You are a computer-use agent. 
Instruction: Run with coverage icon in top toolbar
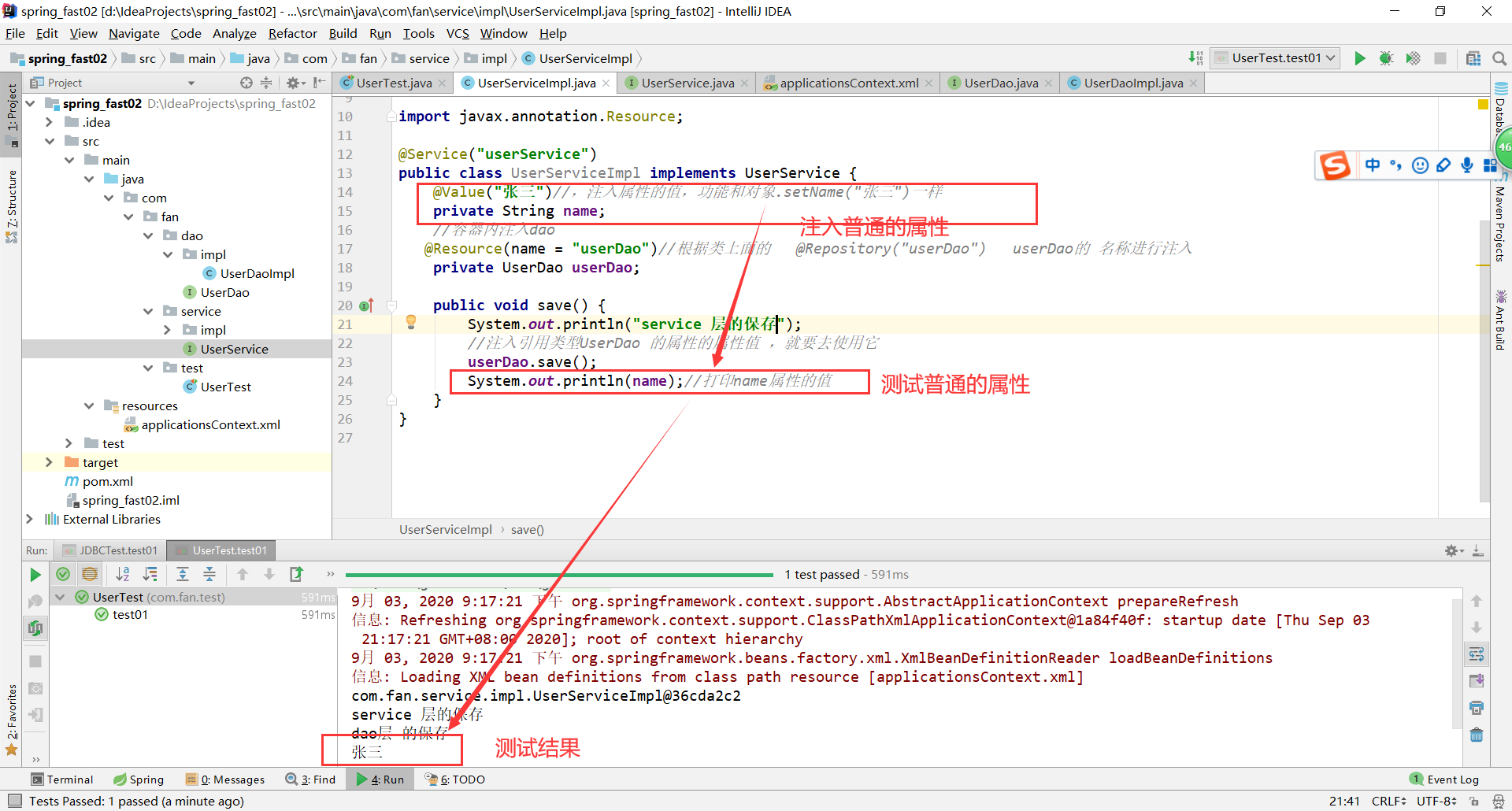point(1414,58)
